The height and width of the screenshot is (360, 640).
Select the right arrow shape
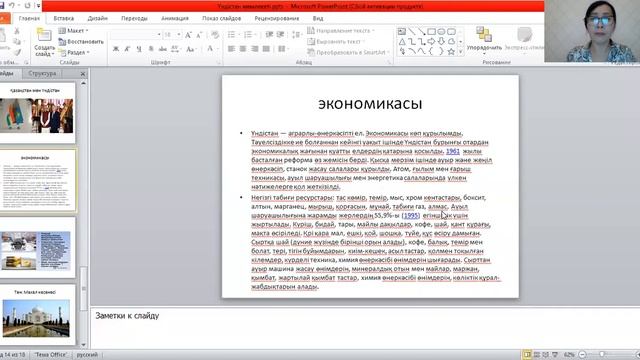[x=431, y=42]
